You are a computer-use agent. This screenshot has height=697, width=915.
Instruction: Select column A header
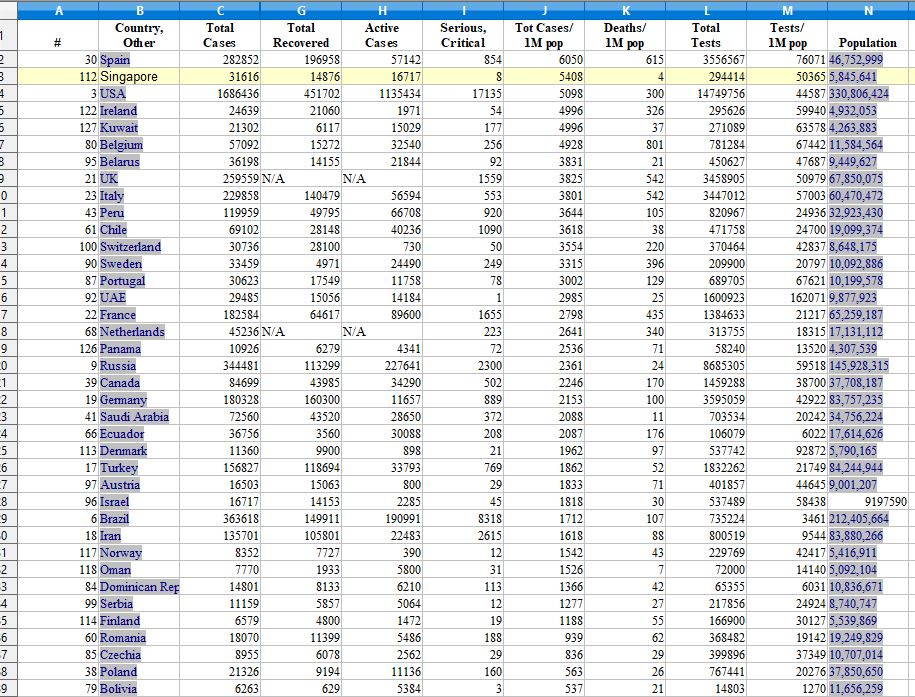coord(57,10)
